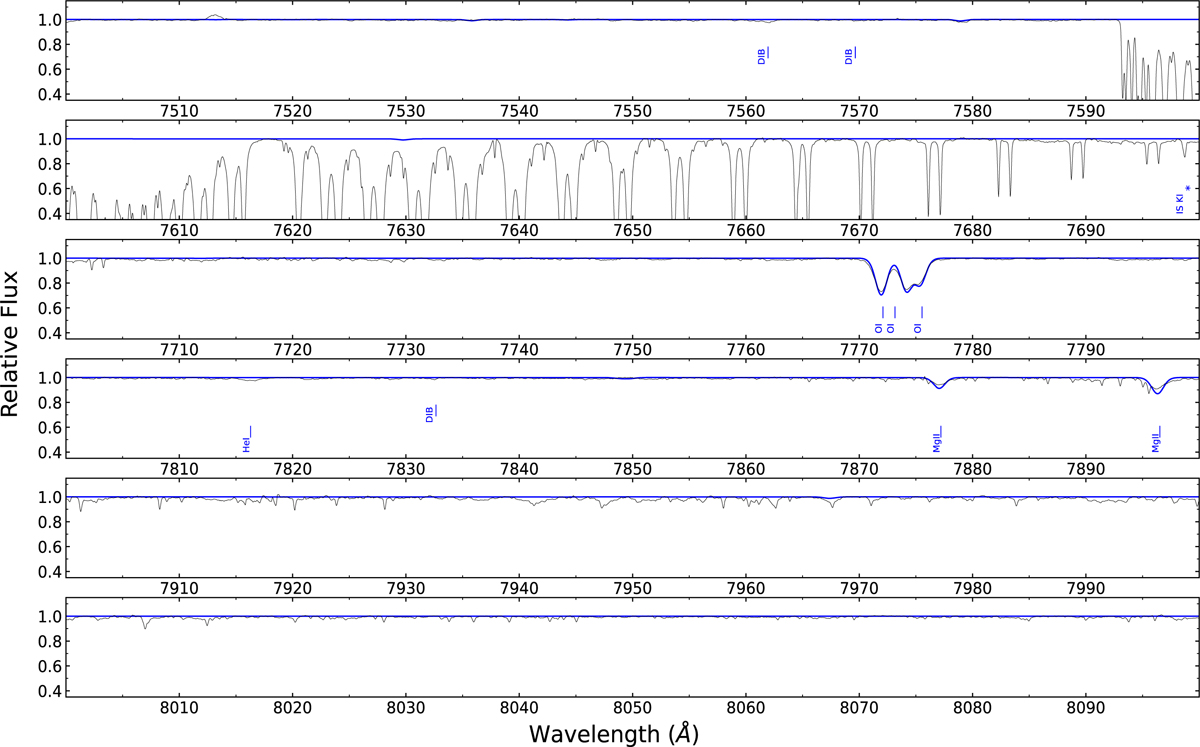Click the MgII absorption dip at 7896 Å
1200x747 pixels.
click(1157, 392)
